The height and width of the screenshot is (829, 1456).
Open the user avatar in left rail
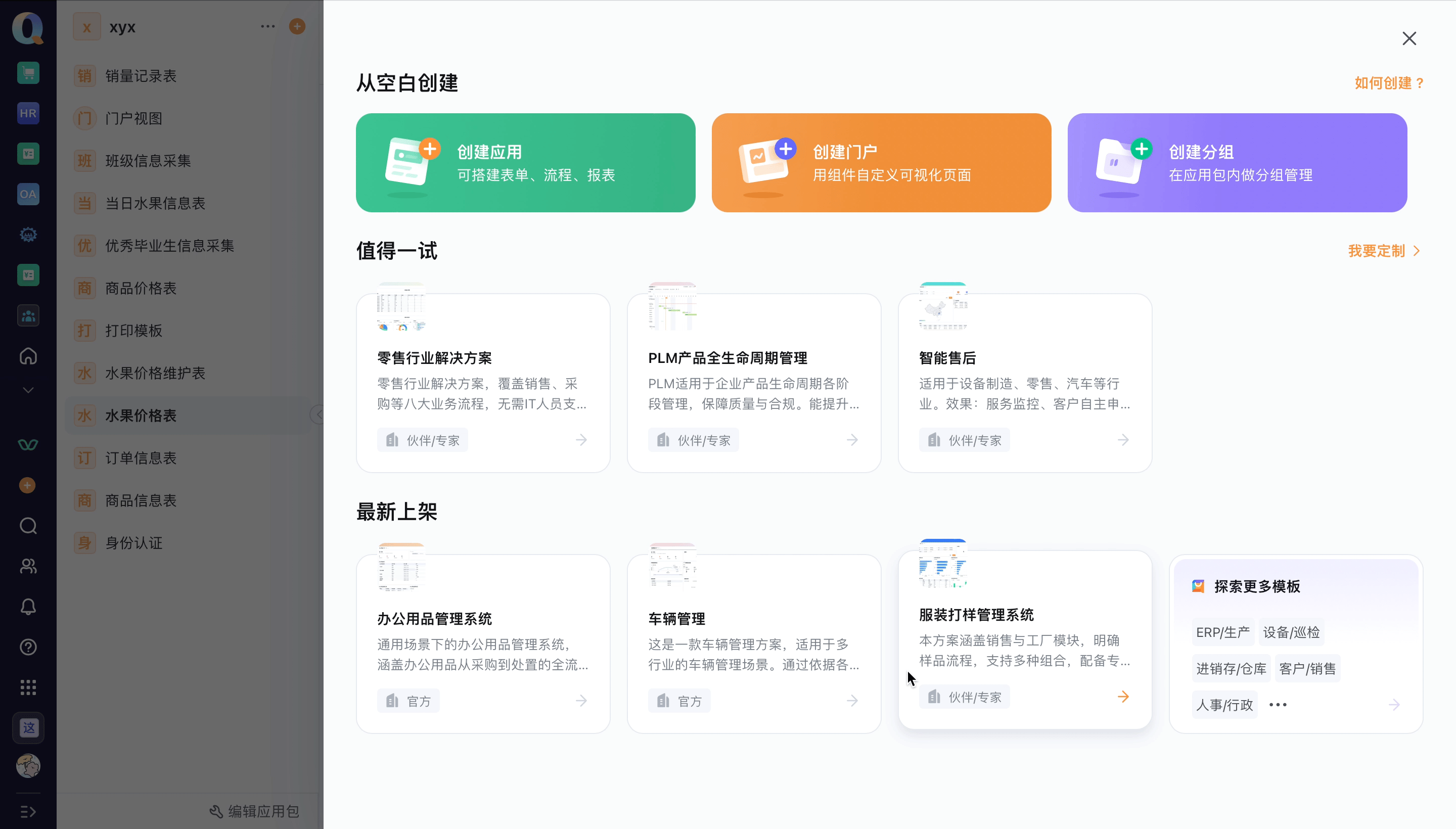28,766
